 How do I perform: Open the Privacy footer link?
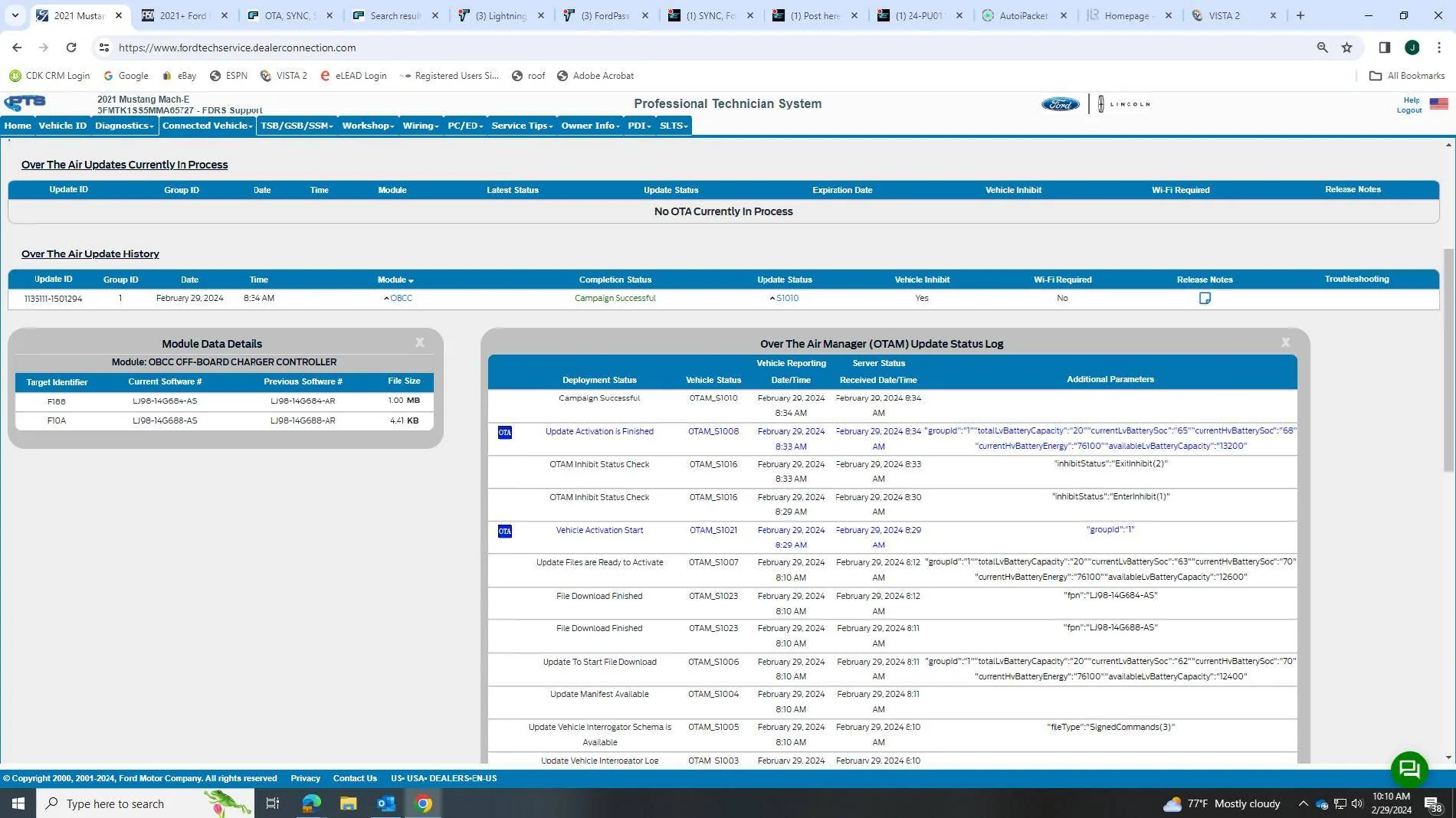[305, 778]
